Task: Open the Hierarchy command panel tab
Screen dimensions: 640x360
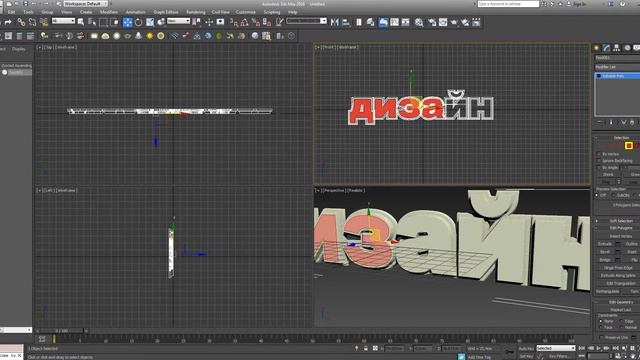Action: click(617, 48)
